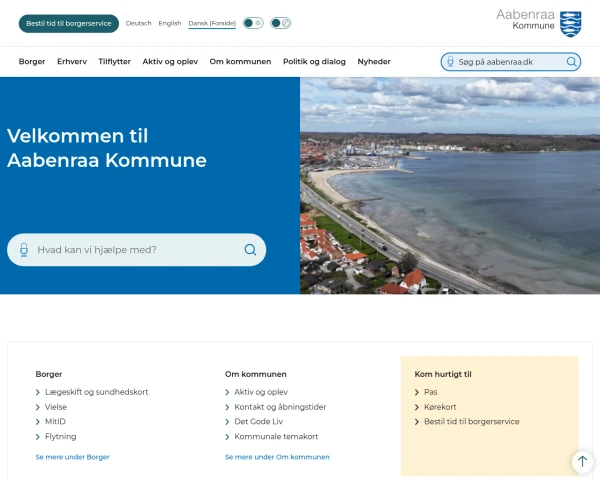This screenshot has width=600, height=480.
Task: Open Kontakt og åbningstider link
Action: click(x=280, y=407)
